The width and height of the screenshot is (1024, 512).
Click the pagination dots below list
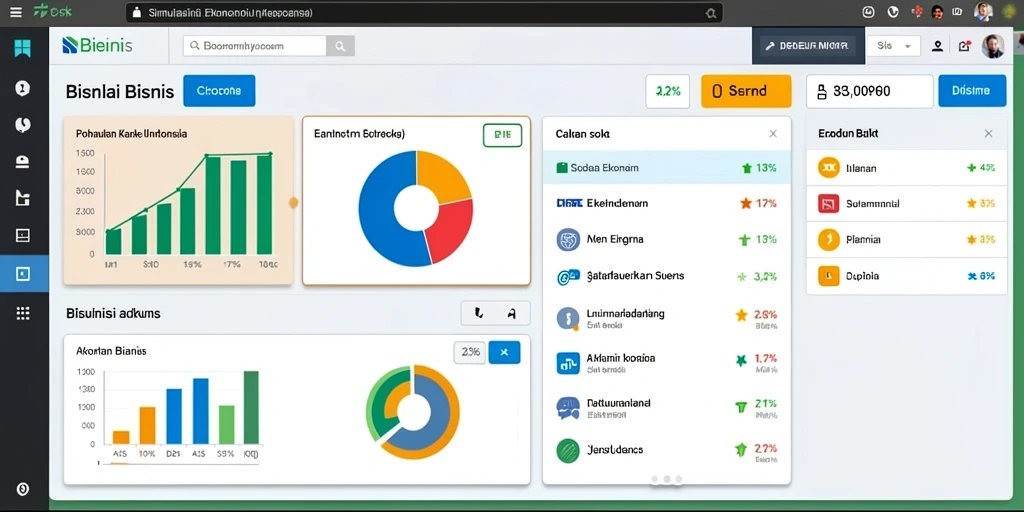[x=667, y=479]
